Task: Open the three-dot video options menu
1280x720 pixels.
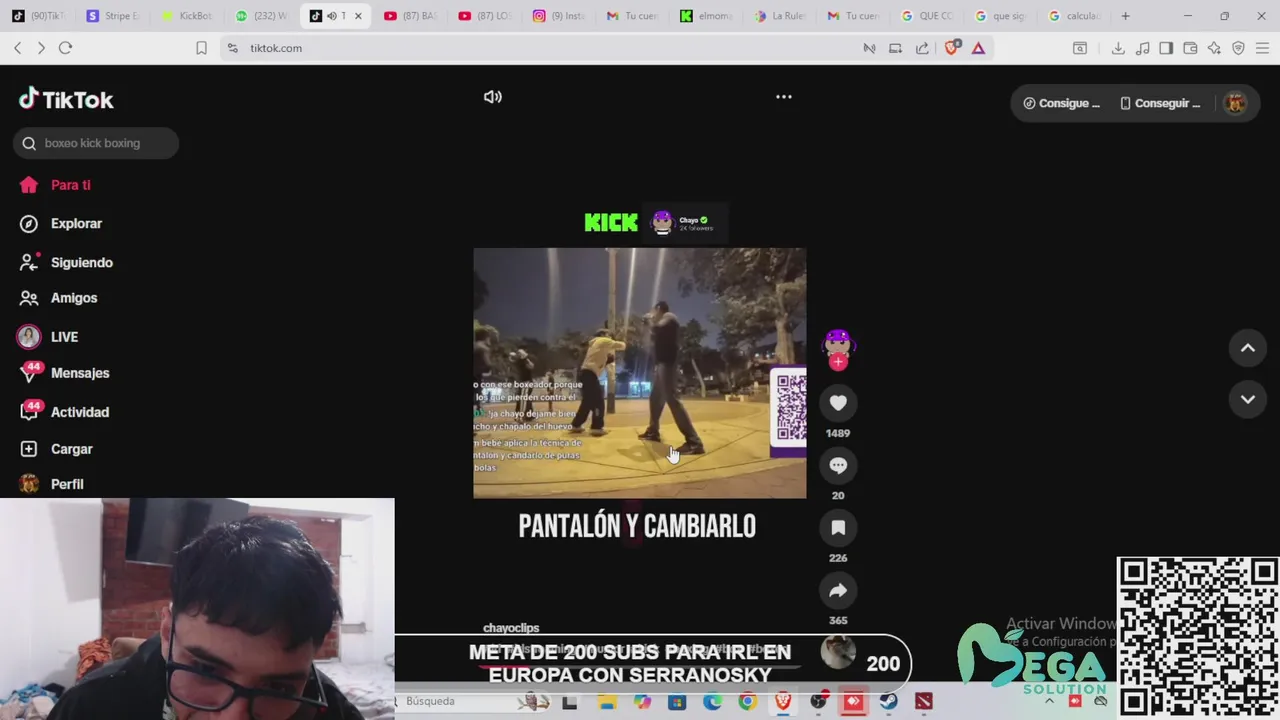Action: (x=784, y=97)
